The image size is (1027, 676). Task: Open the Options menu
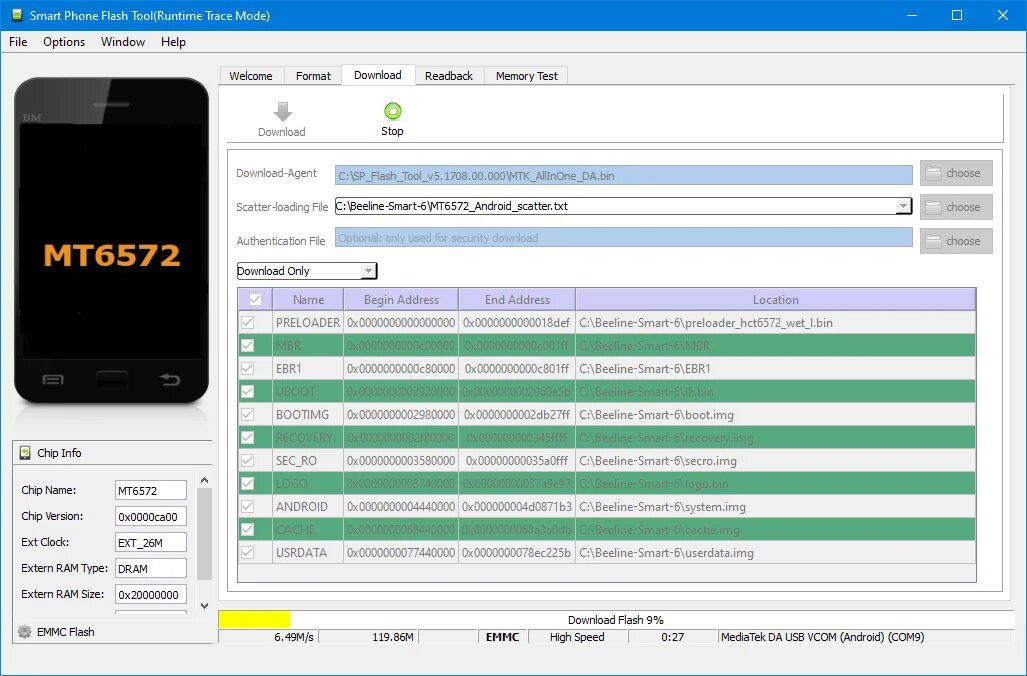64,42
